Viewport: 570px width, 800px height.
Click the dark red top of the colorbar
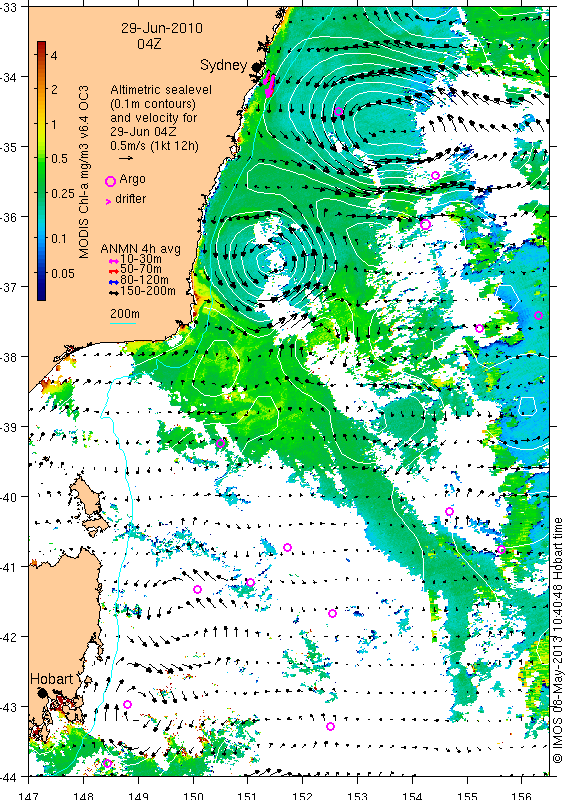pyautogui.click(x=41, y=45)
